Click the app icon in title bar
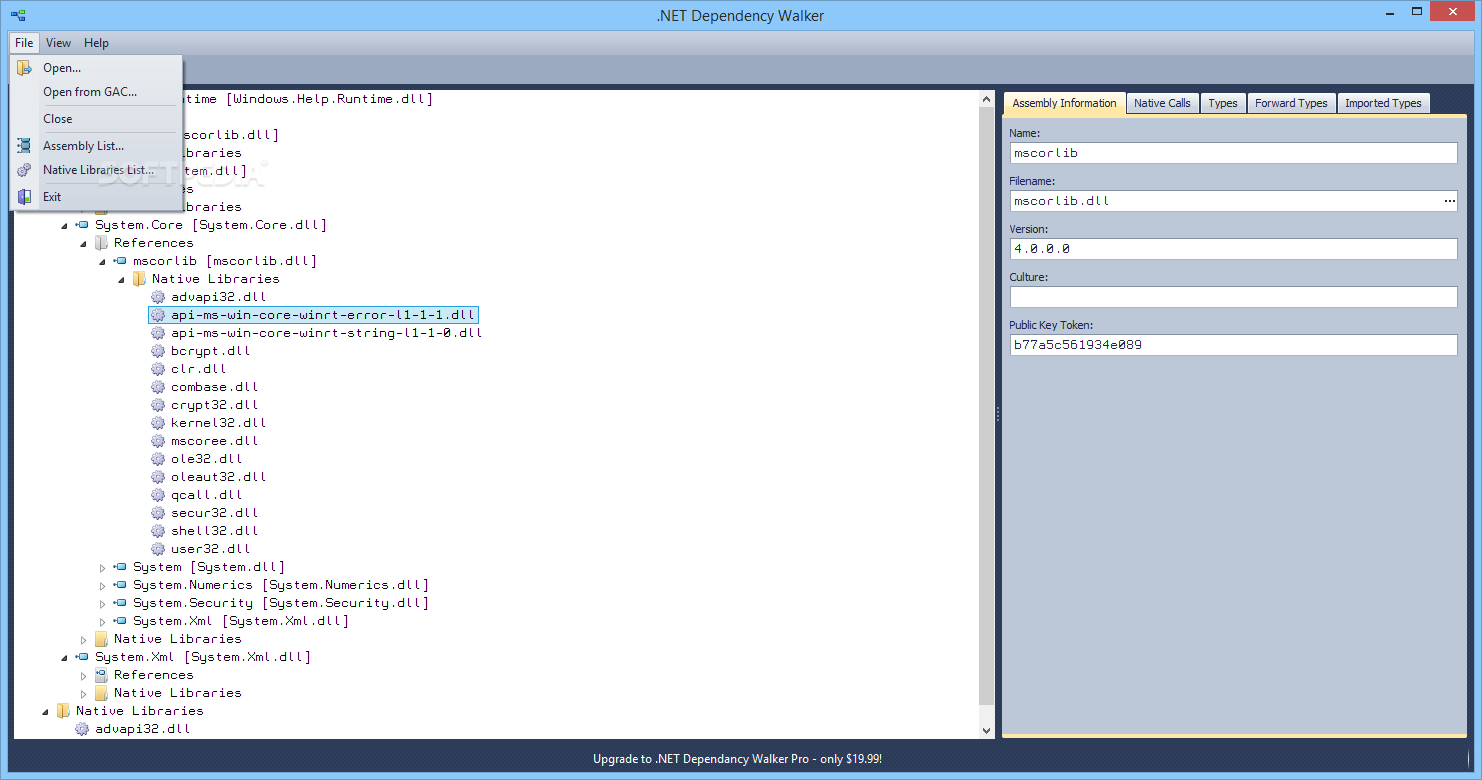 18,15
